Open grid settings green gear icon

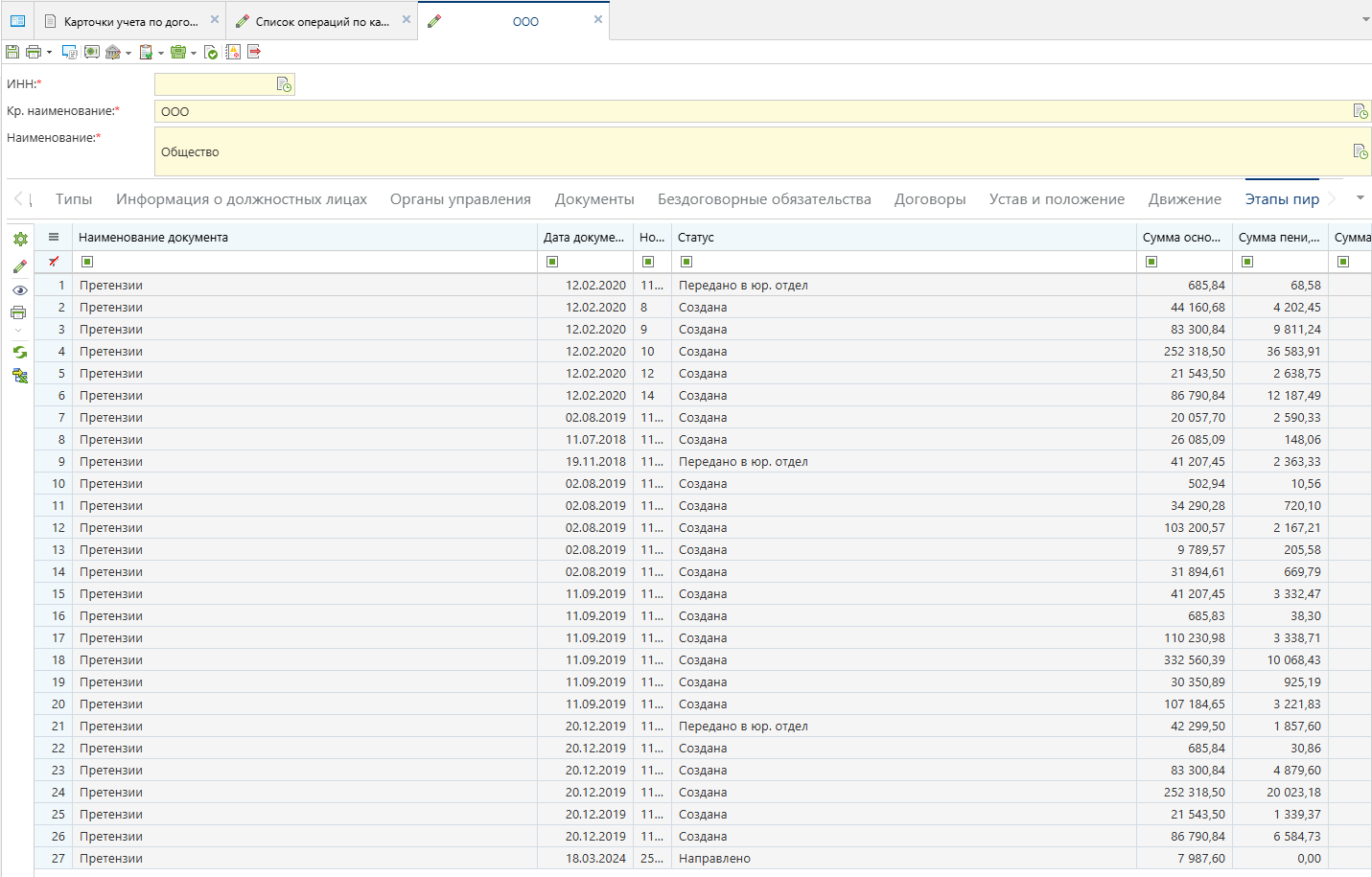[x=20, y=239]
